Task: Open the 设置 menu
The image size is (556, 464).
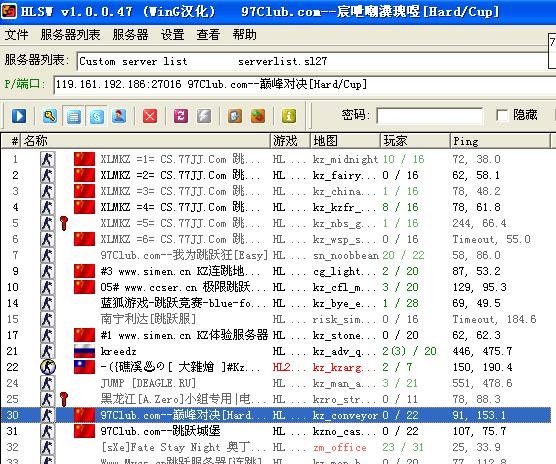Action: [173, 35]
